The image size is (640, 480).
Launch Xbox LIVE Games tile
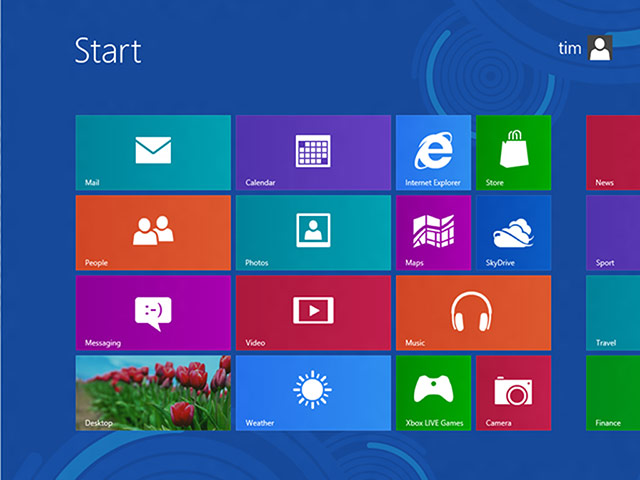click(433, 393)
